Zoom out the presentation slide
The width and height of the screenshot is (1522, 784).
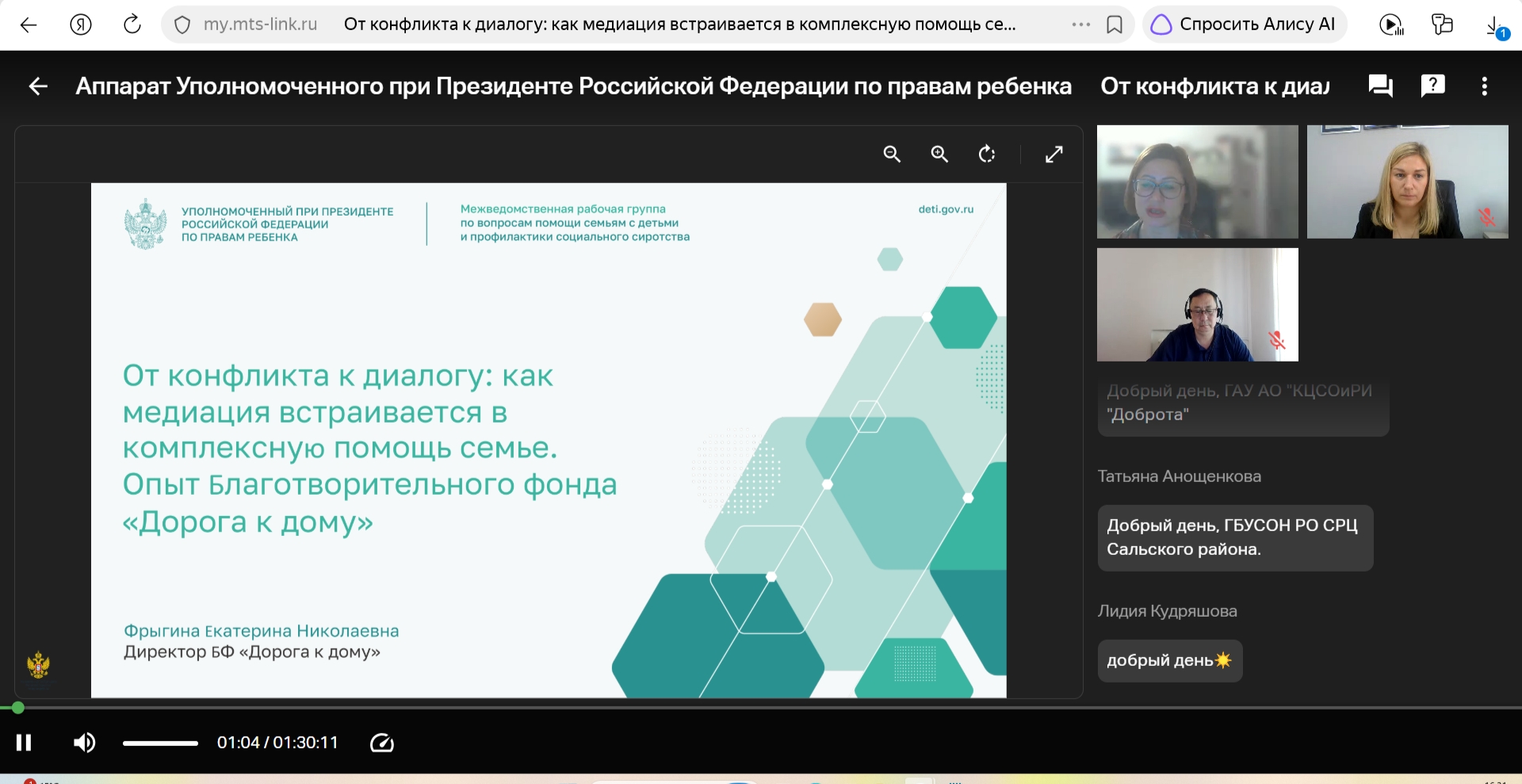click(892, 154)
